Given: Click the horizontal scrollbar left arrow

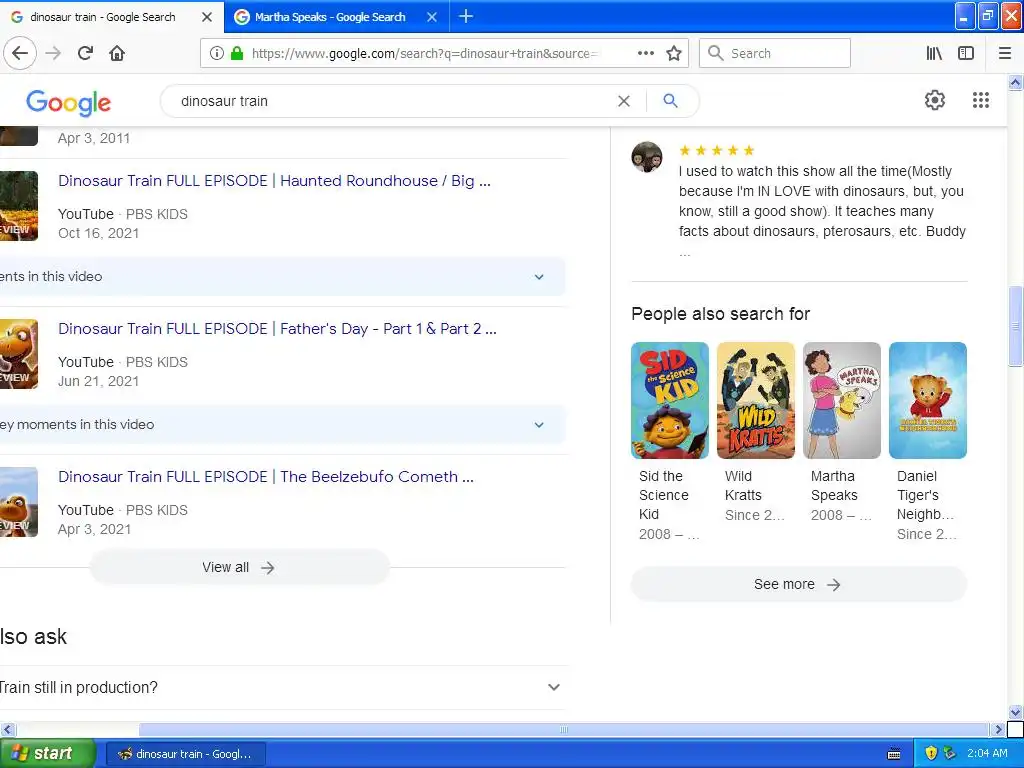Looking at the screenshot, I should click(7, 729).
